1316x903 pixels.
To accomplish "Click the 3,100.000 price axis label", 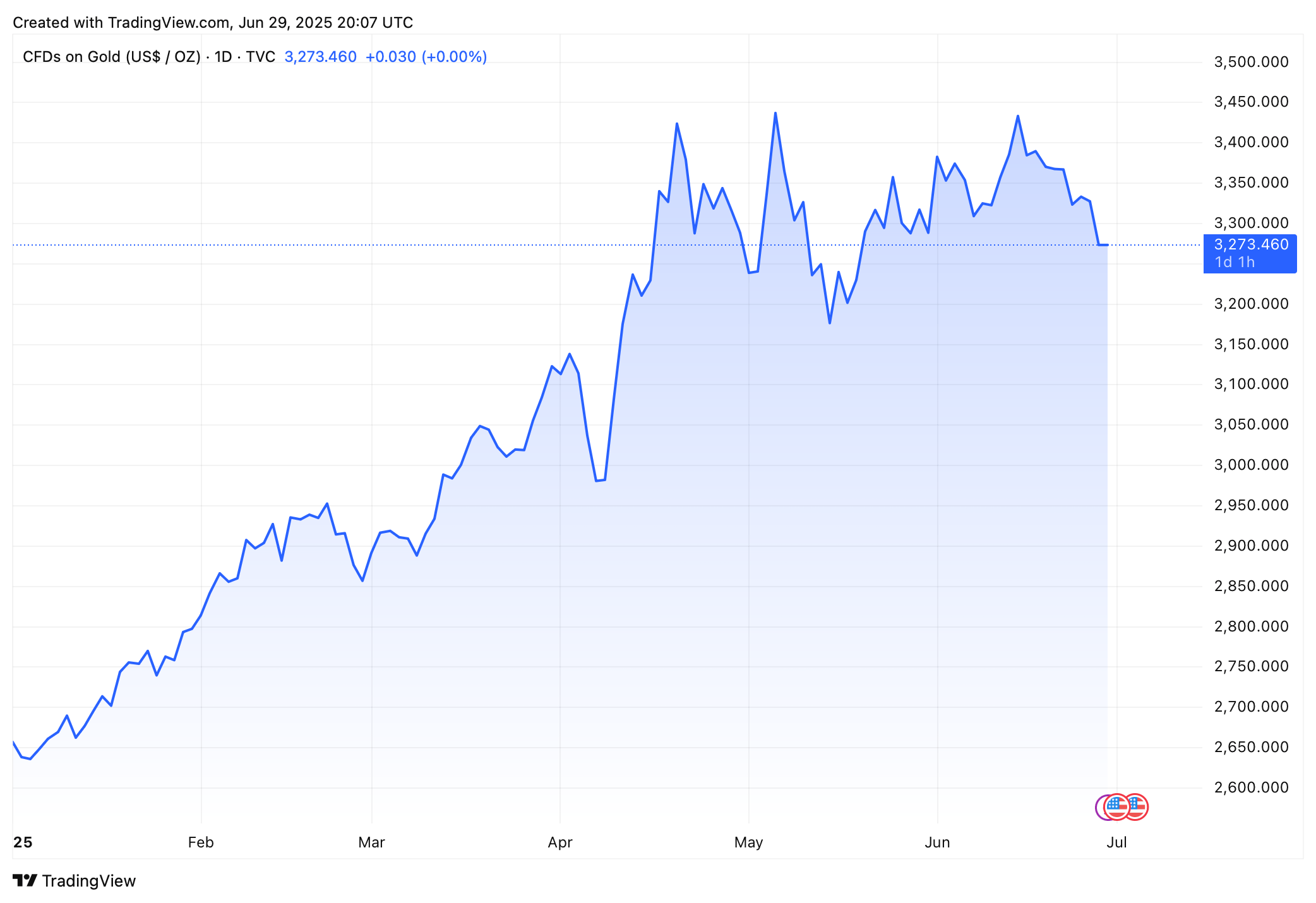I will 1251,384.
